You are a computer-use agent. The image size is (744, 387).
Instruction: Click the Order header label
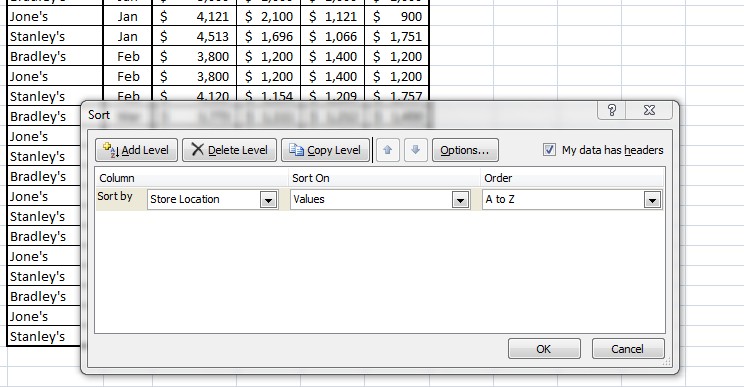pyautogui.click(x=498, y=178)
